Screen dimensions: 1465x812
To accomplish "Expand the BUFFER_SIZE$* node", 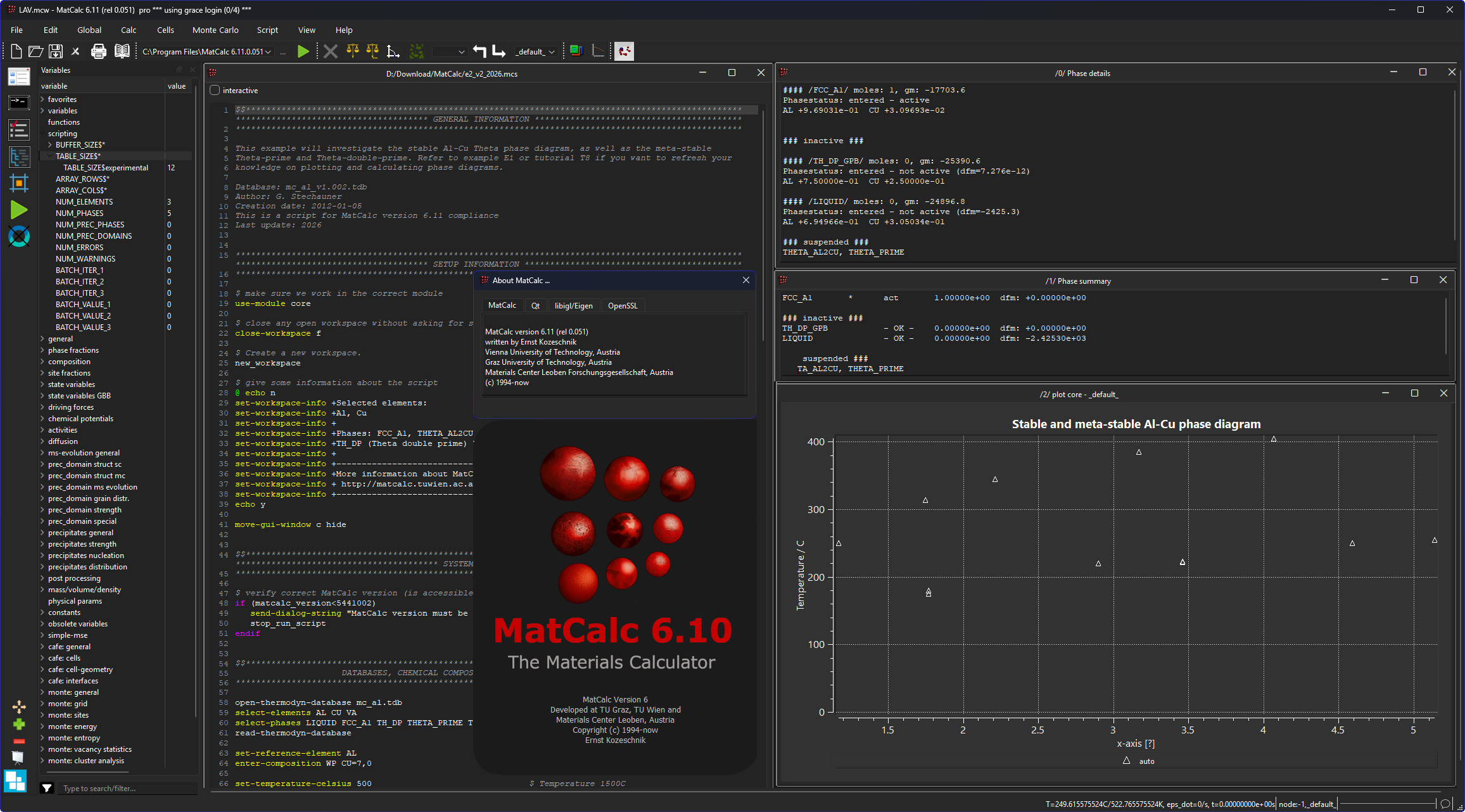I will 50,145.
